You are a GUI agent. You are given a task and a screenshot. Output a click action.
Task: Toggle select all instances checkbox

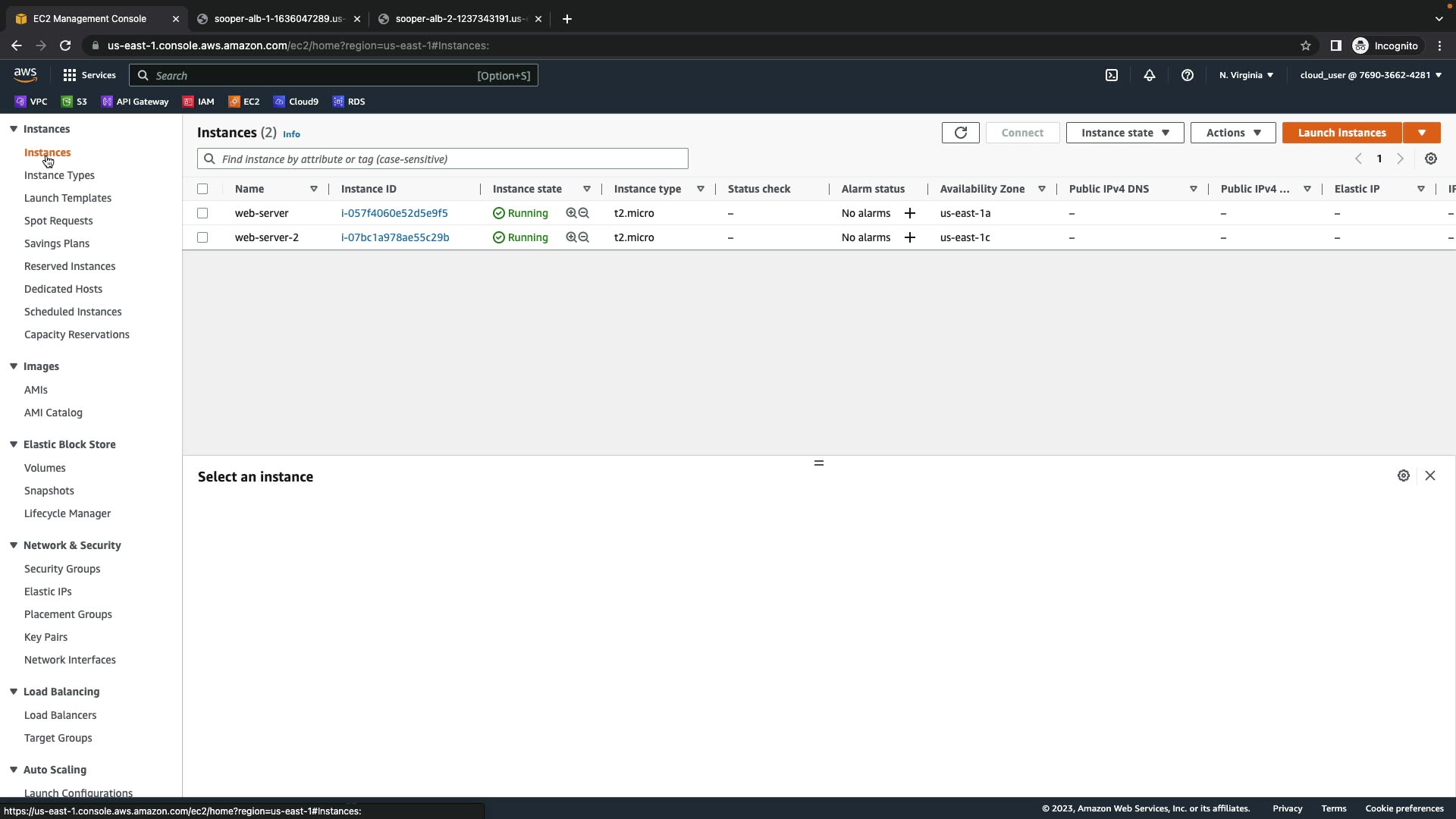coord(202,190)
